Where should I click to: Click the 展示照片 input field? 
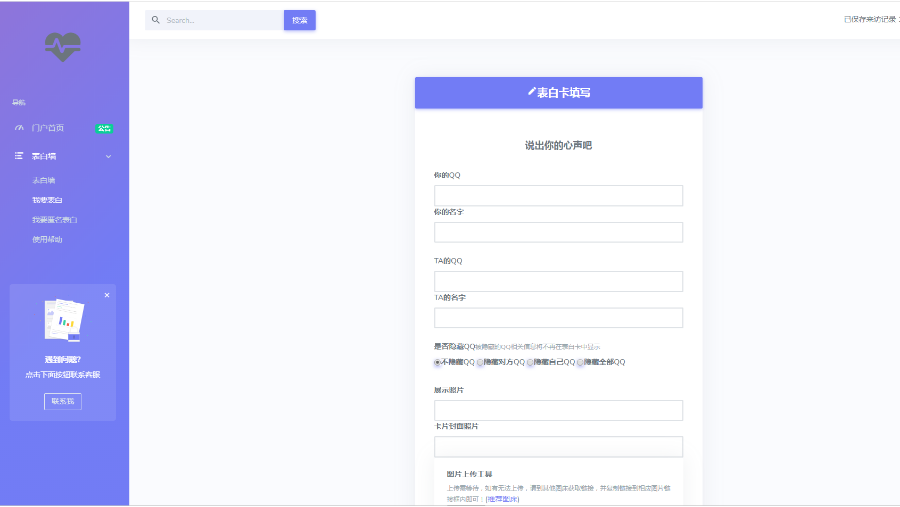pos(558,410)
